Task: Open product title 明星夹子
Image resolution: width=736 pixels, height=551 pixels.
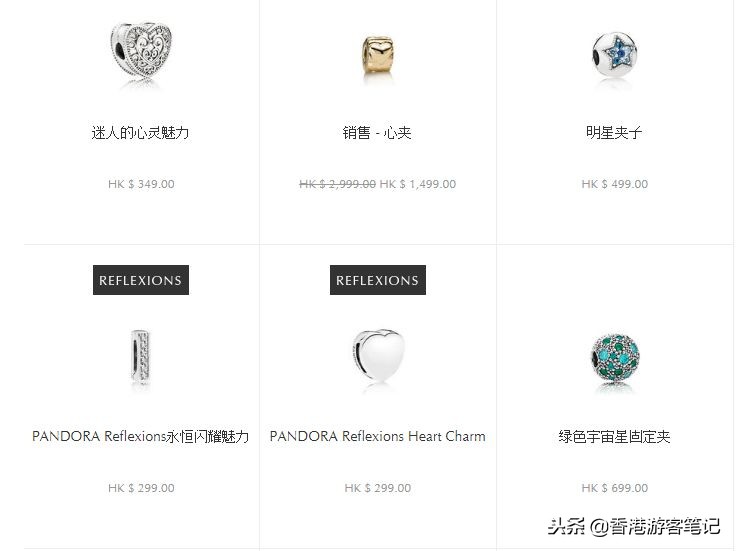Action: pos(614,133)
